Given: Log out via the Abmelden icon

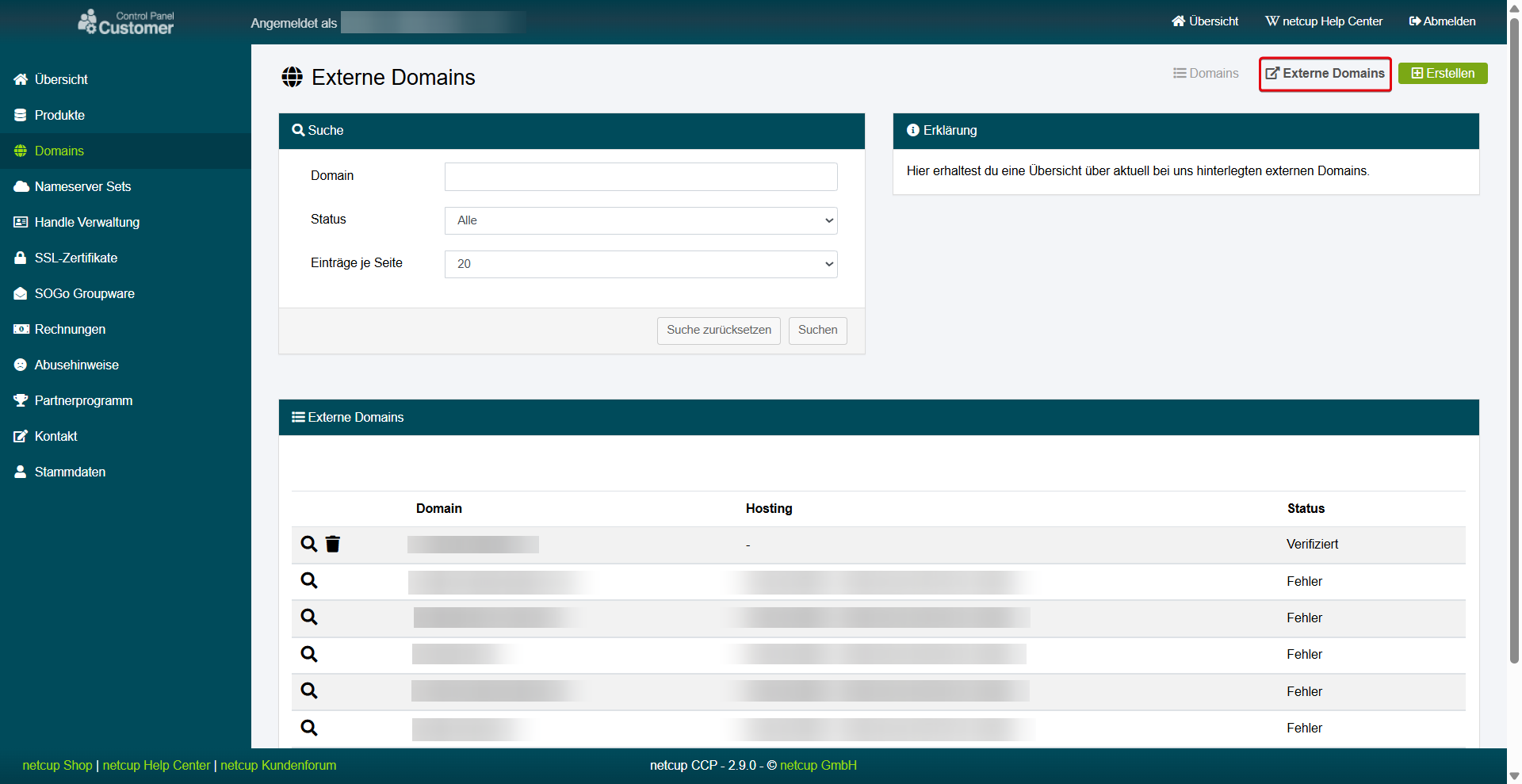Looking at the screenshot, I should pyautogui.click(x=1442, y=21).
